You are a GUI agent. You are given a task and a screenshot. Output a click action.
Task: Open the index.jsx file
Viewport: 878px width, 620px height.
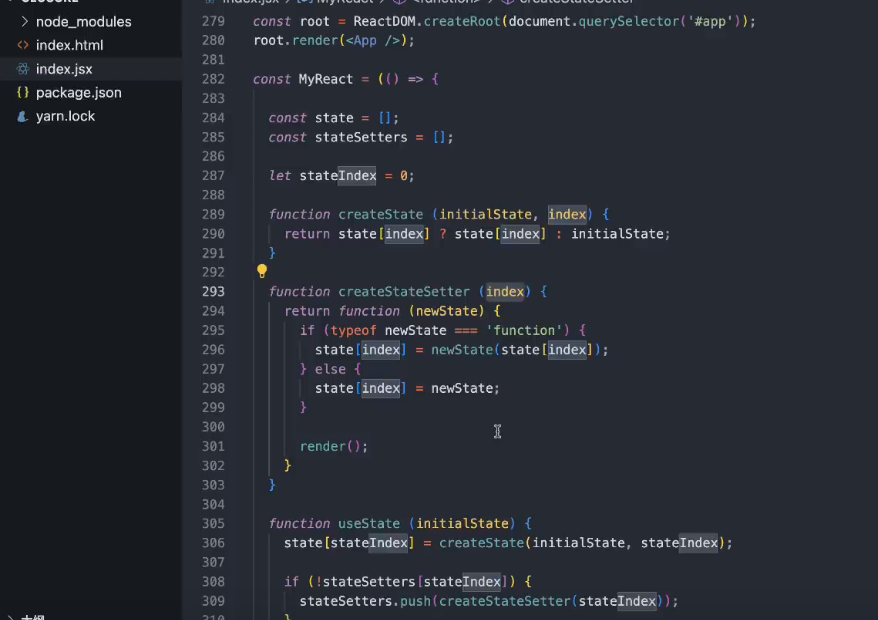64,69
